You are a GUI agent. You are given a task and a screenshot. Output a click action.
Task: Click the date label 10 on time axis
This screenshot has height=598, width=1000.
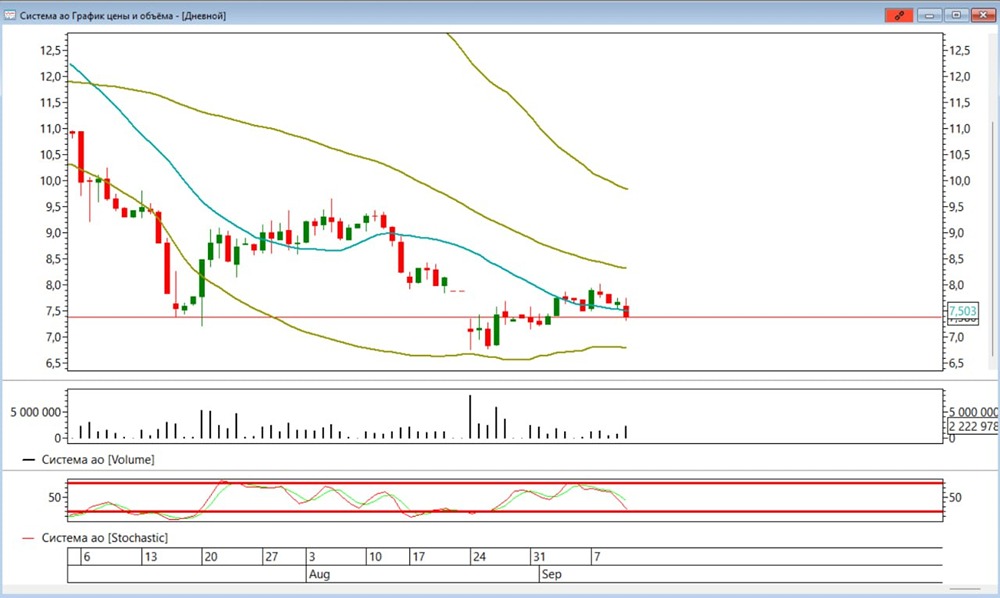pos(375,557)
